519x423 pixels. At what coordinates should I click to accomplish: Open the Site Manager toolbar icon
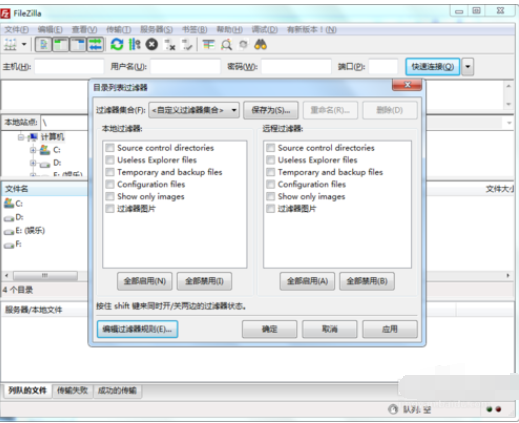10,44
